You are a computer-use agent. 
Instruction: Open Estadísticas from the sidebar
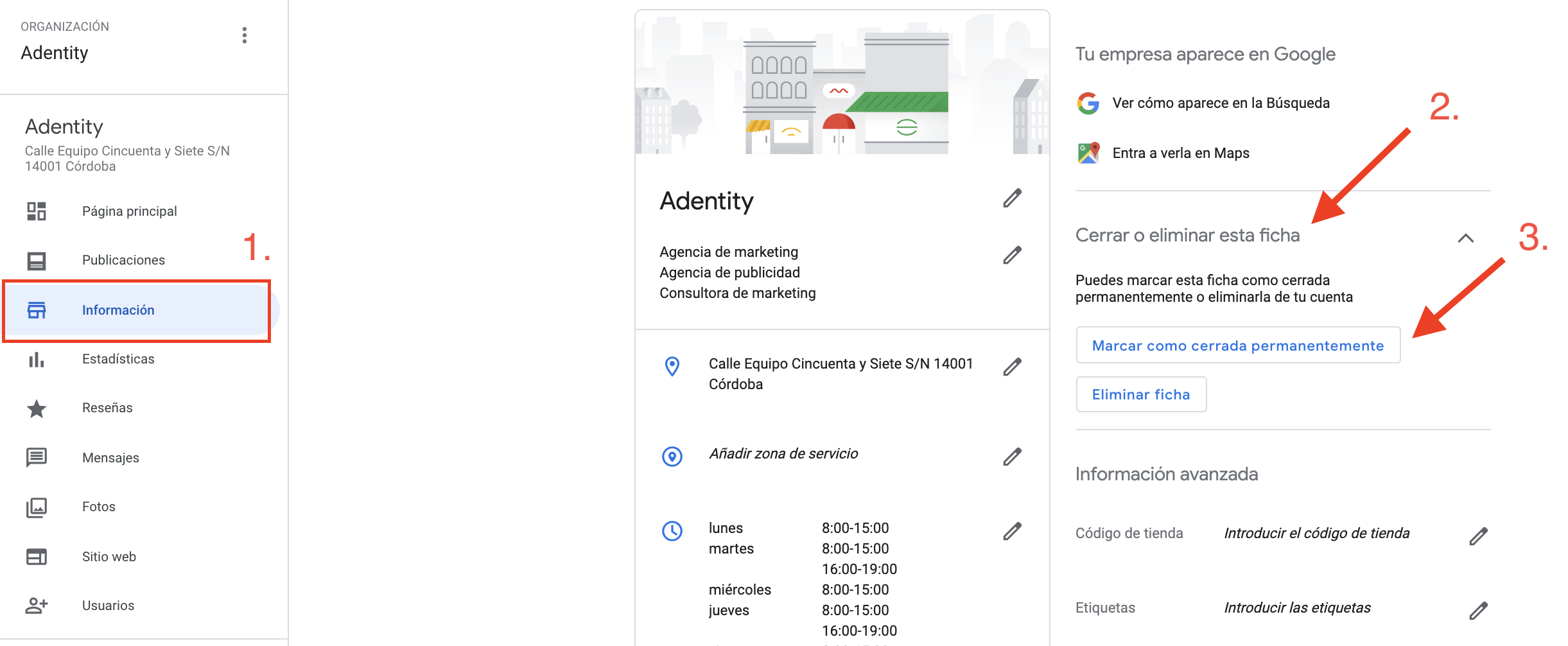coord(118,359)
